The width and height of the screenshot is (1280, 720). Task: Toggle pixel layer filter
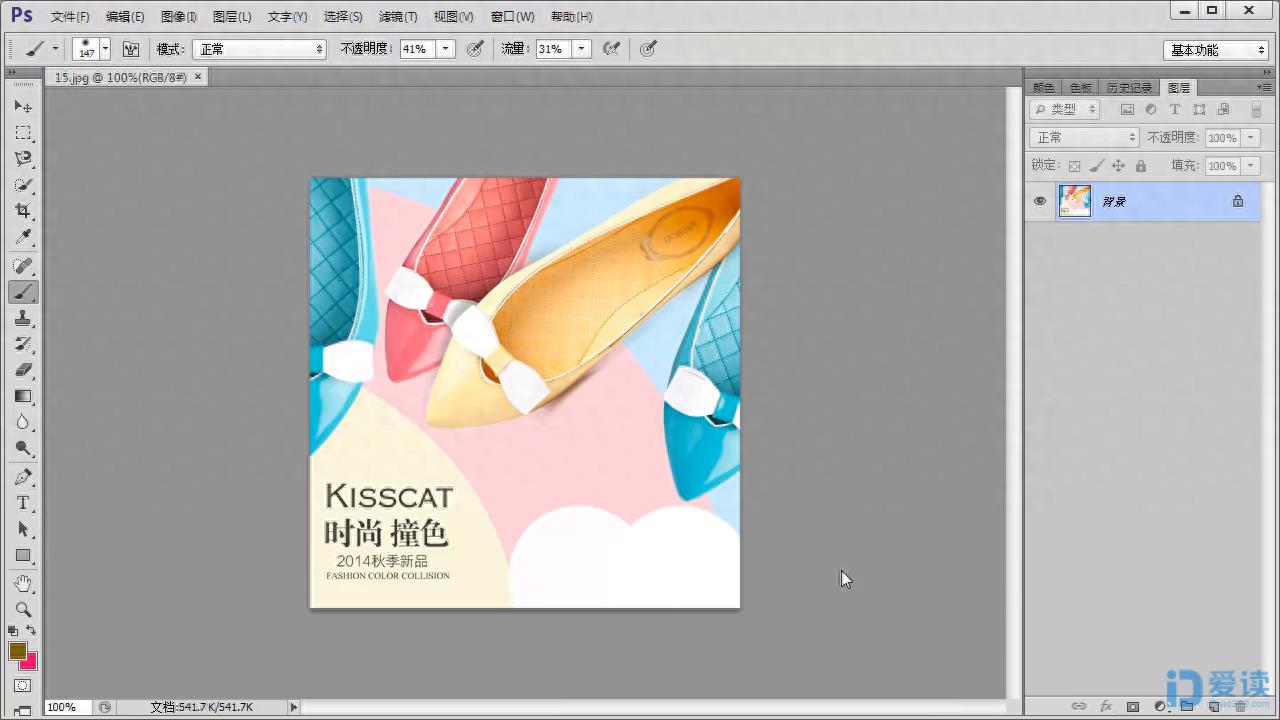(x=1127, y=110)
